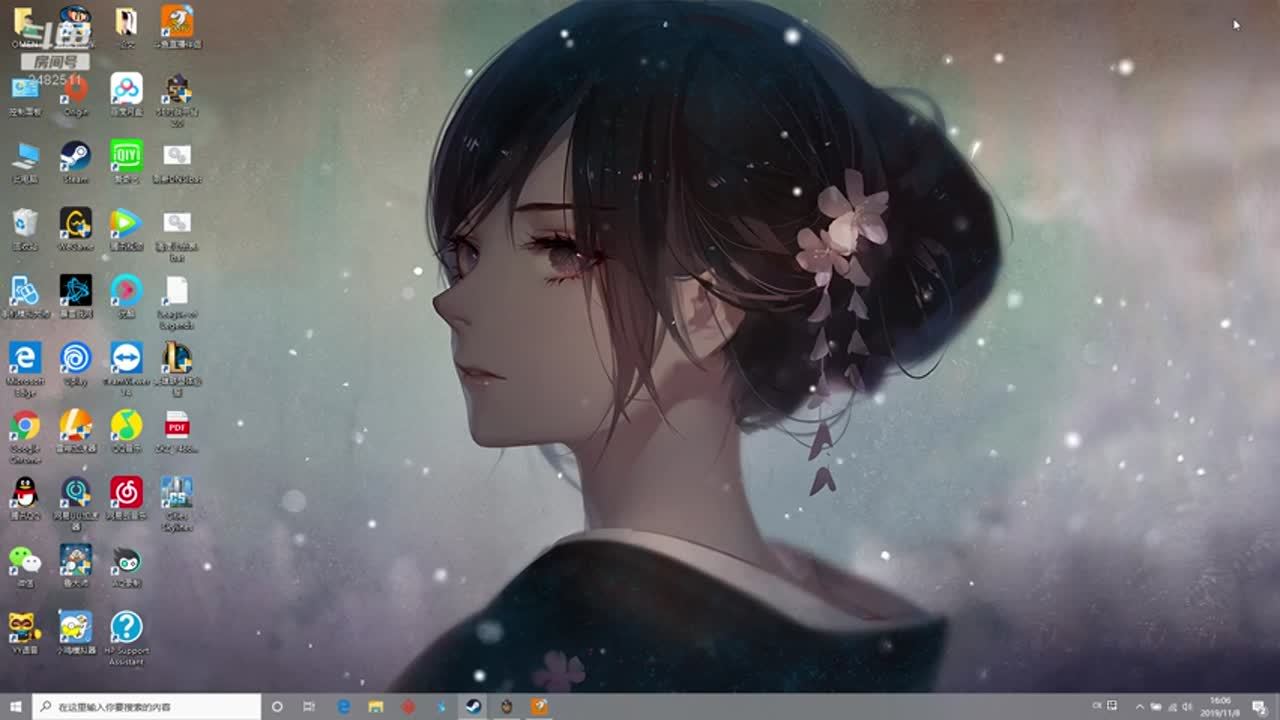Open the Windows Start menu
This screenshot has width=1280, height=720.
pos(16,707)
